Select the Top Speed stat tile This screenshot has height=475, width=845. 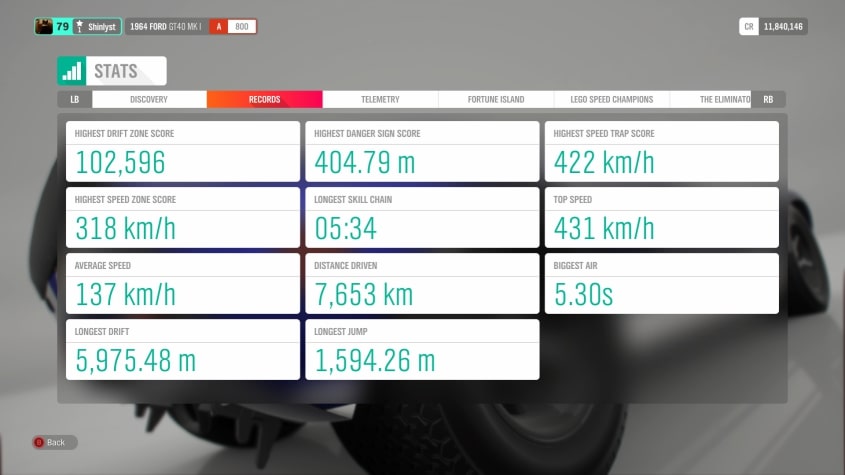(x=661, y=217)
